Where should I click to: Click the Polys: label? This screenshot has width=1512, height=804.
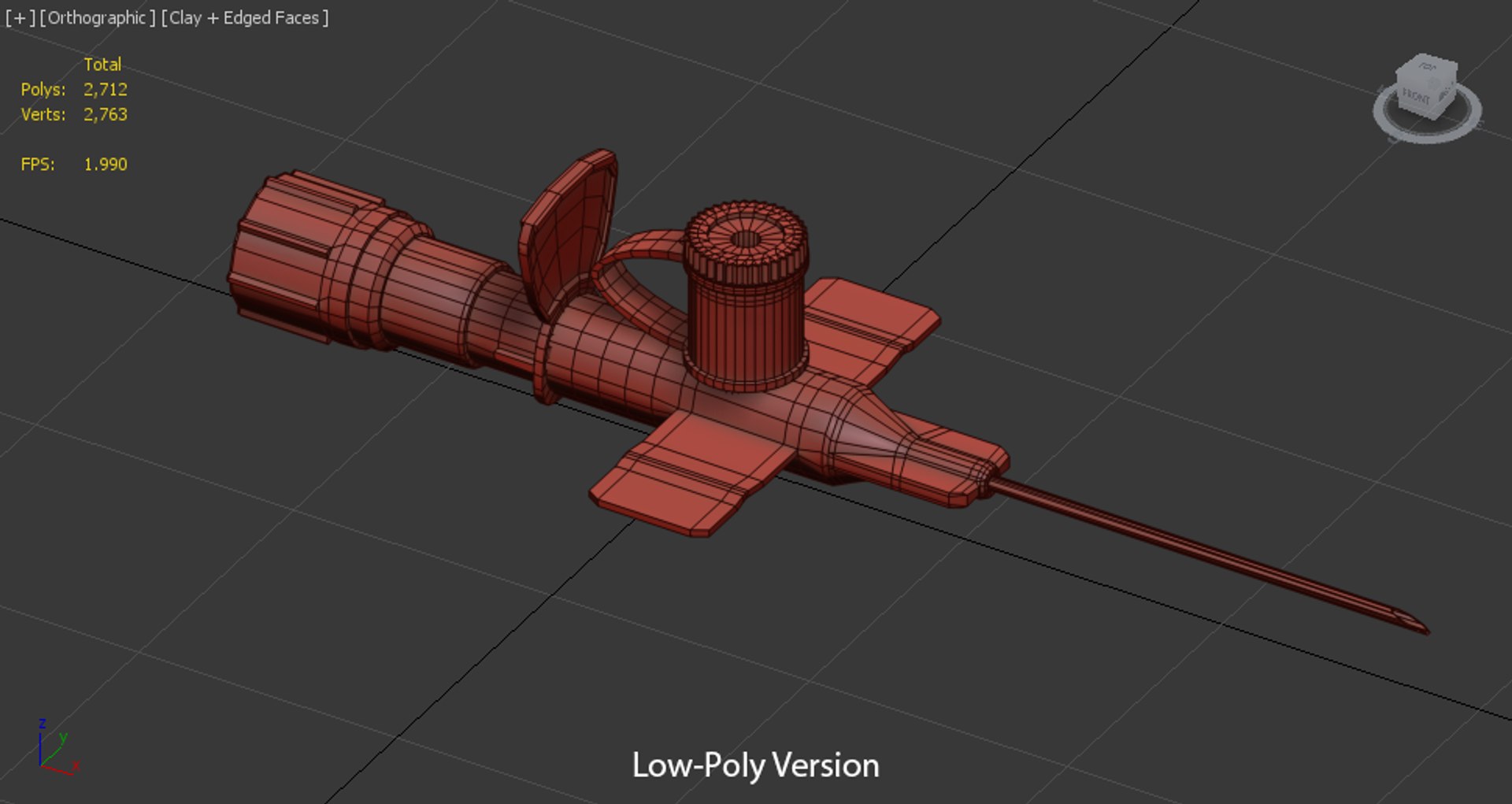43,89
